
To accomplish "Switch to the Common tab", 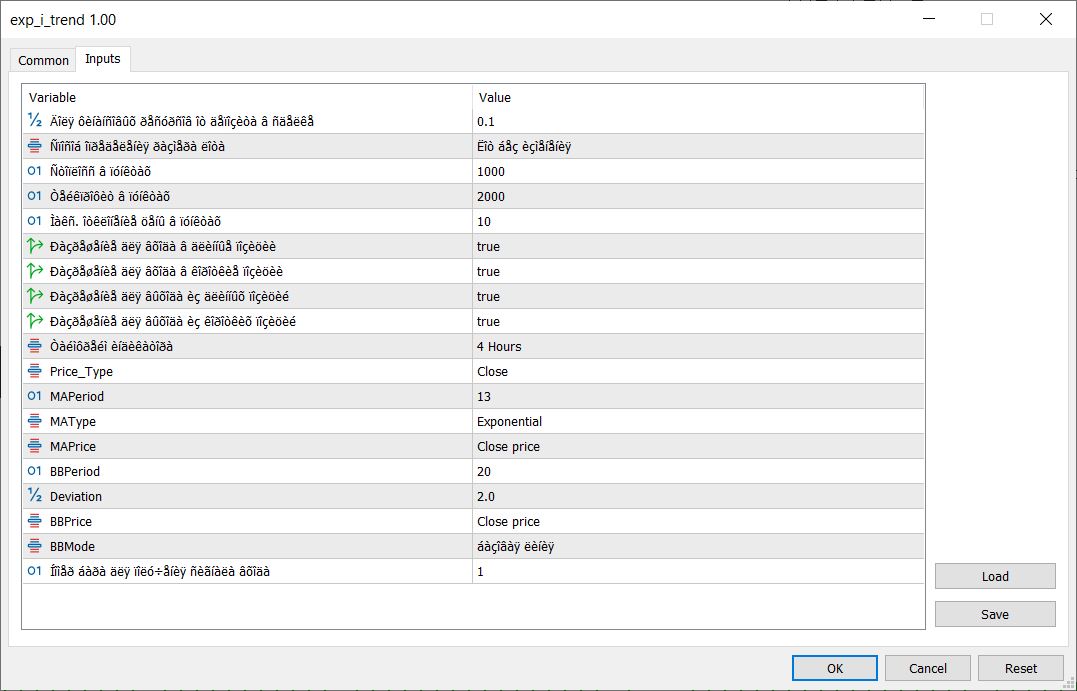I will click(44, 60).
